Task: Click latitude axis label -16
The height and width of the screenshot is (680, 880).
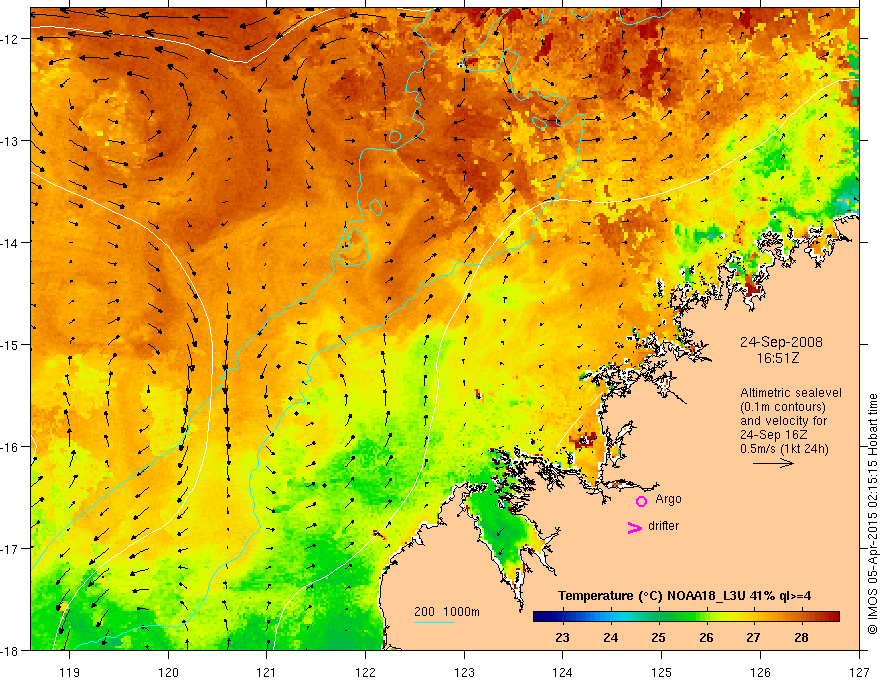Action: (11, 447)
